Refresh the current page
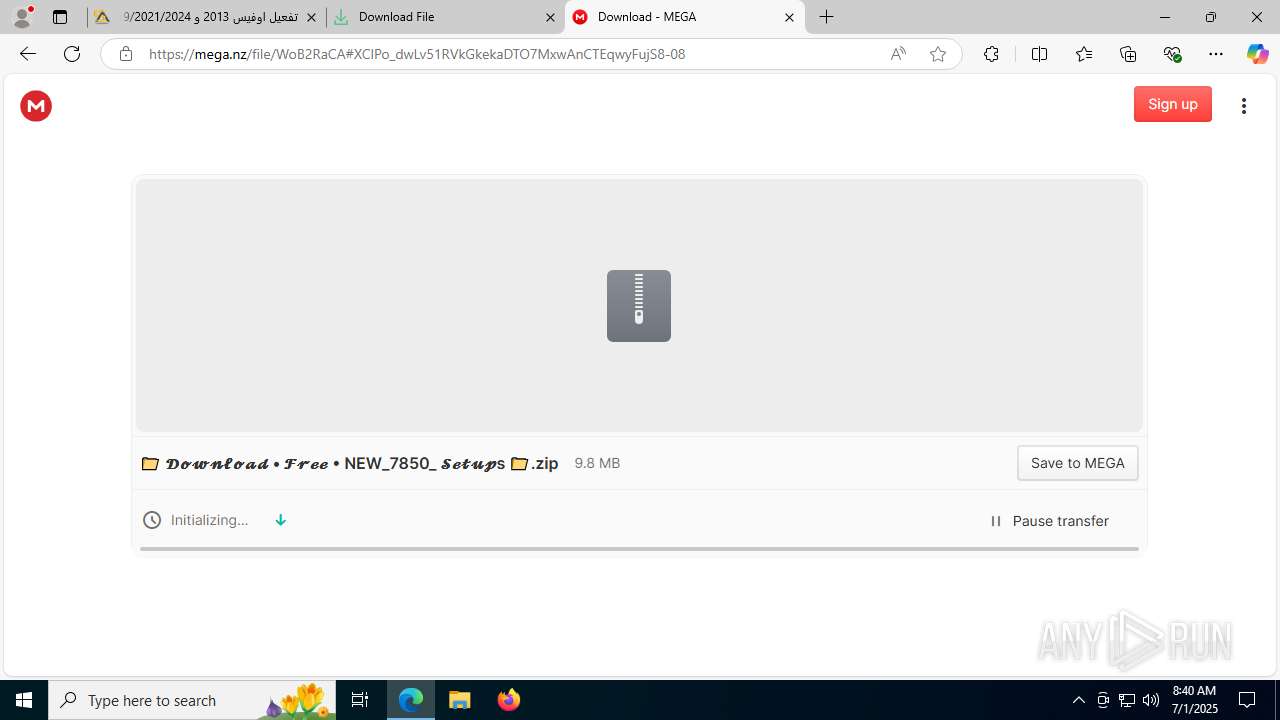This screenshot has height=720, width=1280. [x=72, y=54]
